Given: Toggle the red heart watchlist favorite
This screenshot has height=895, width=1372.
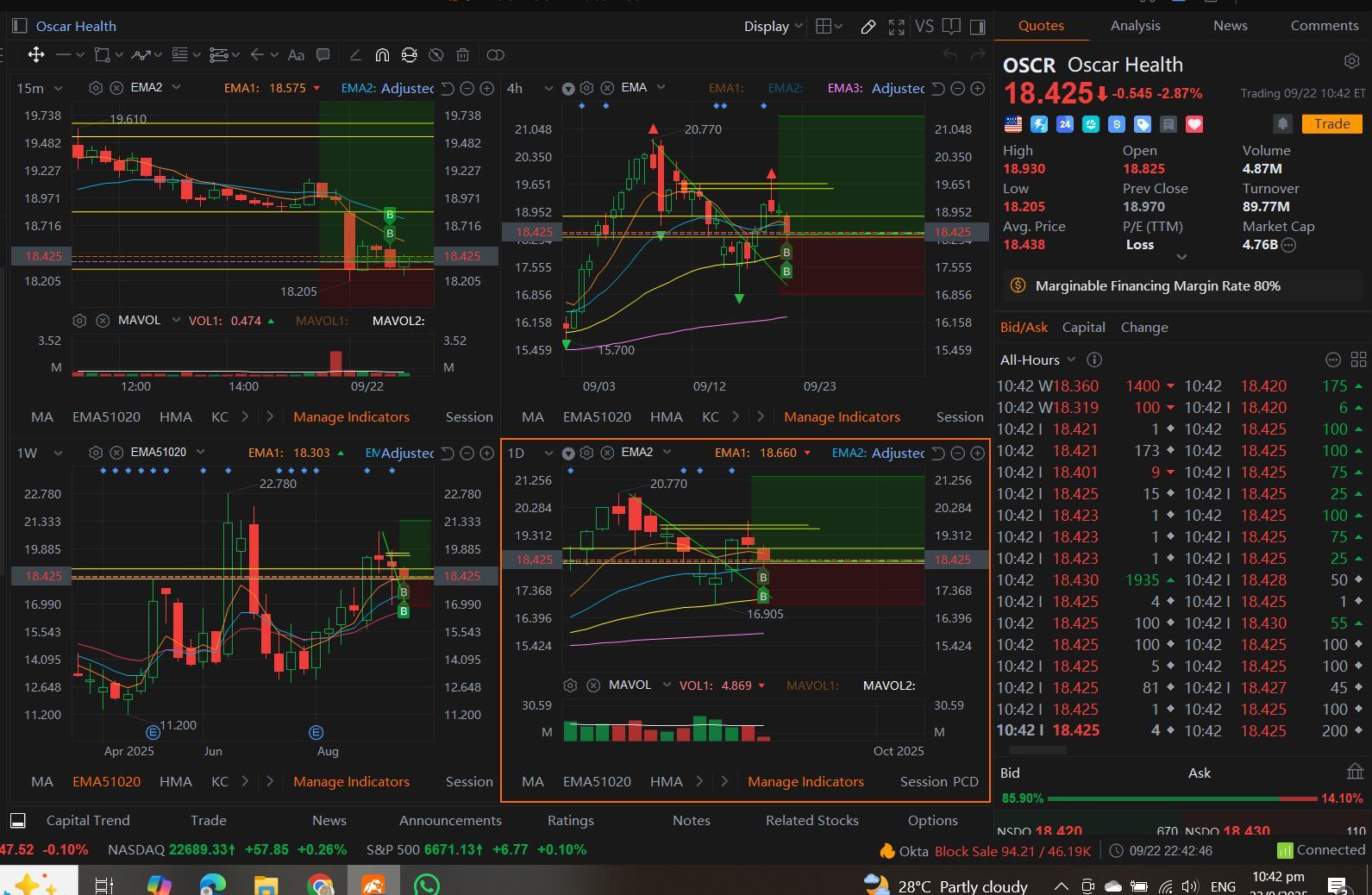Looking at the screenshot, I should coord(1194,124).
